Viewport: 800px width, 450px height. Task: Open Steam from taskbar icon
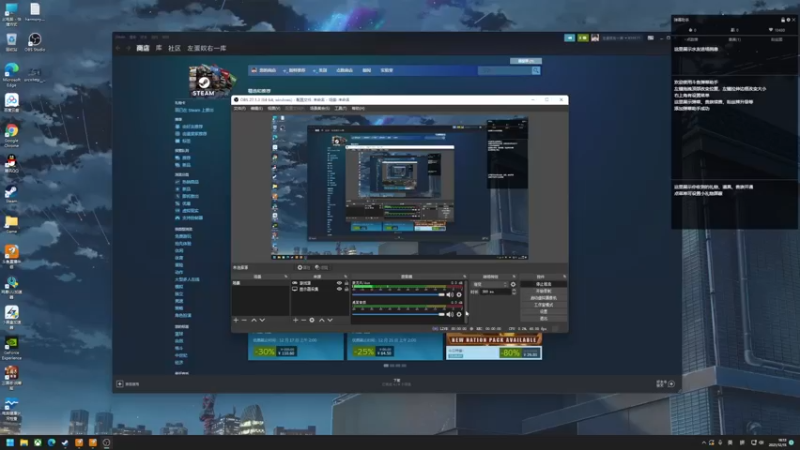(x=65, y=442)
